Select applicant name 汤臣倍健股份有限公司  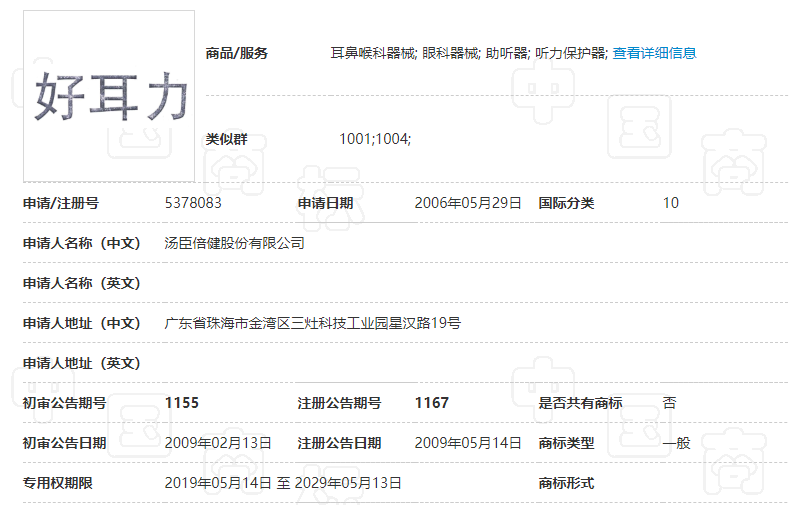[x=234, y=243]
